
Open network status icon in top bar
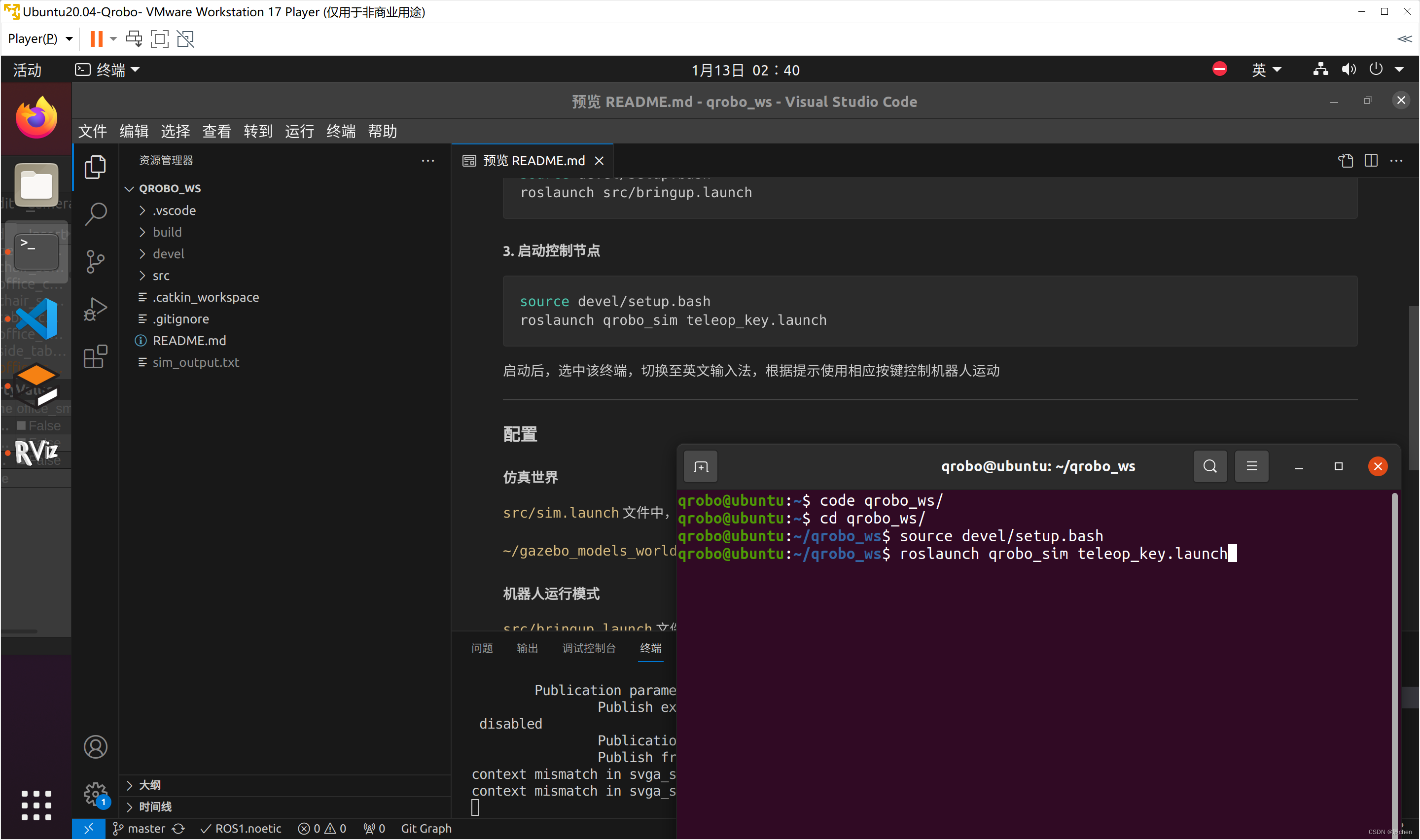1320,70
